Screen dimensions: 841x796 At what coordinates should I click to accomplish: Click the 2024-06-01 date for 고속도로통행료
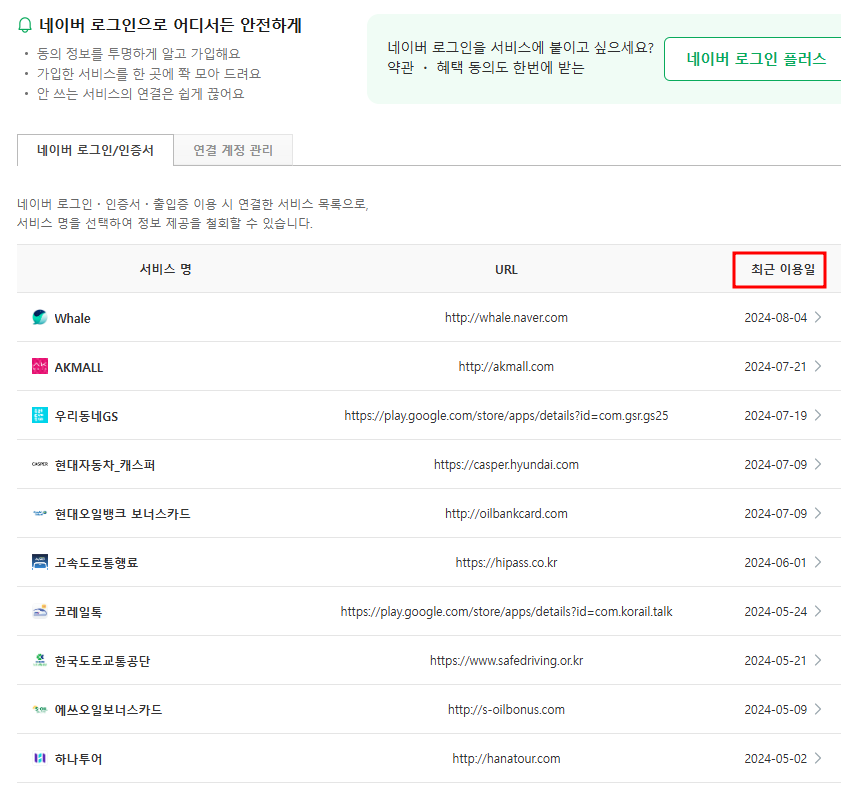point(776,563)
